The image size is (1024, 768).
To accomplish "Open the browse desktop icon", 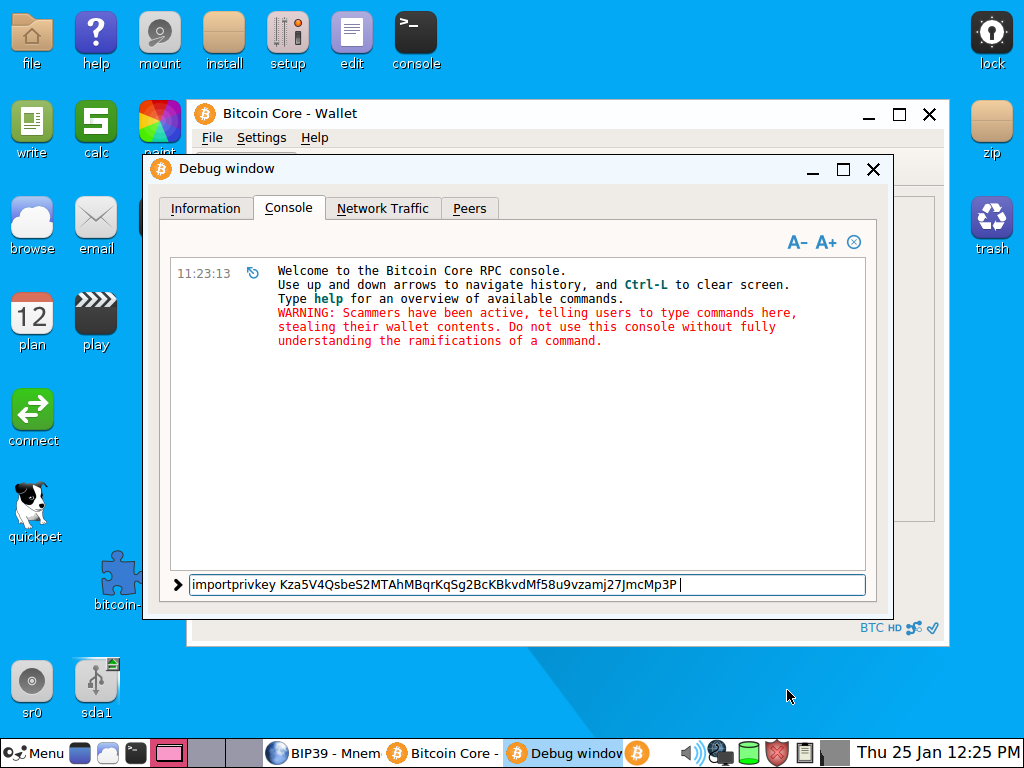I will (32, 226).
